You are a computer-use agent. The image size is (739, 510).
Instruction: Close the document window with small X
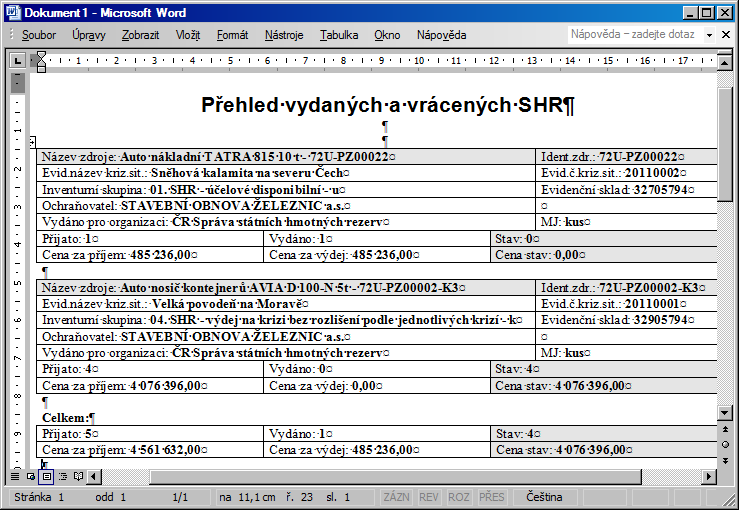726,34
